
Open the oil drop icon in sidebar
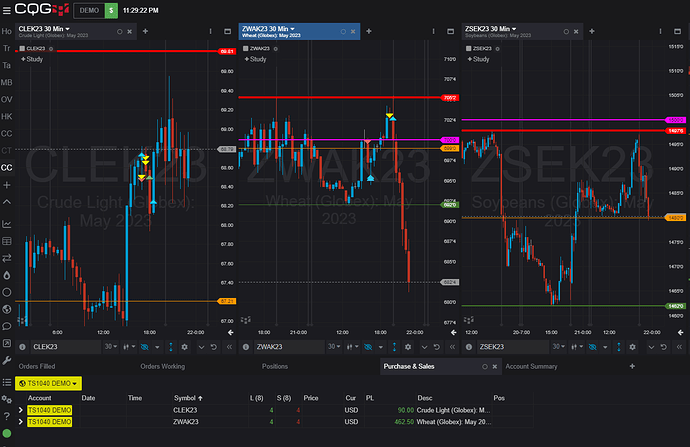tap(7, 275)
